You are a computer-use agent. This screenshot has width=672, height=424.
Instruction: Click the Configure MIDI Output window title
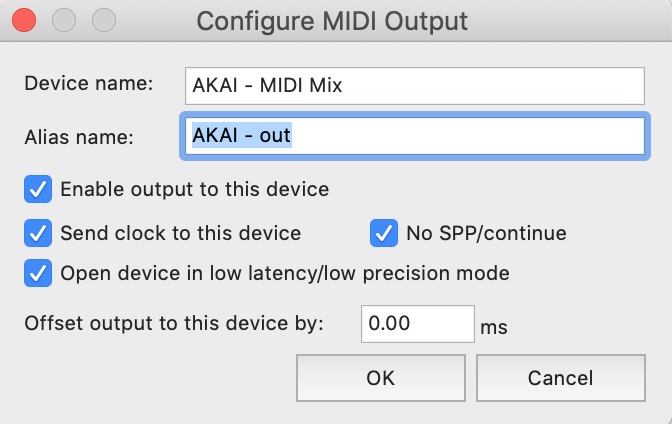pyautogui.click(x=332, y=20)
